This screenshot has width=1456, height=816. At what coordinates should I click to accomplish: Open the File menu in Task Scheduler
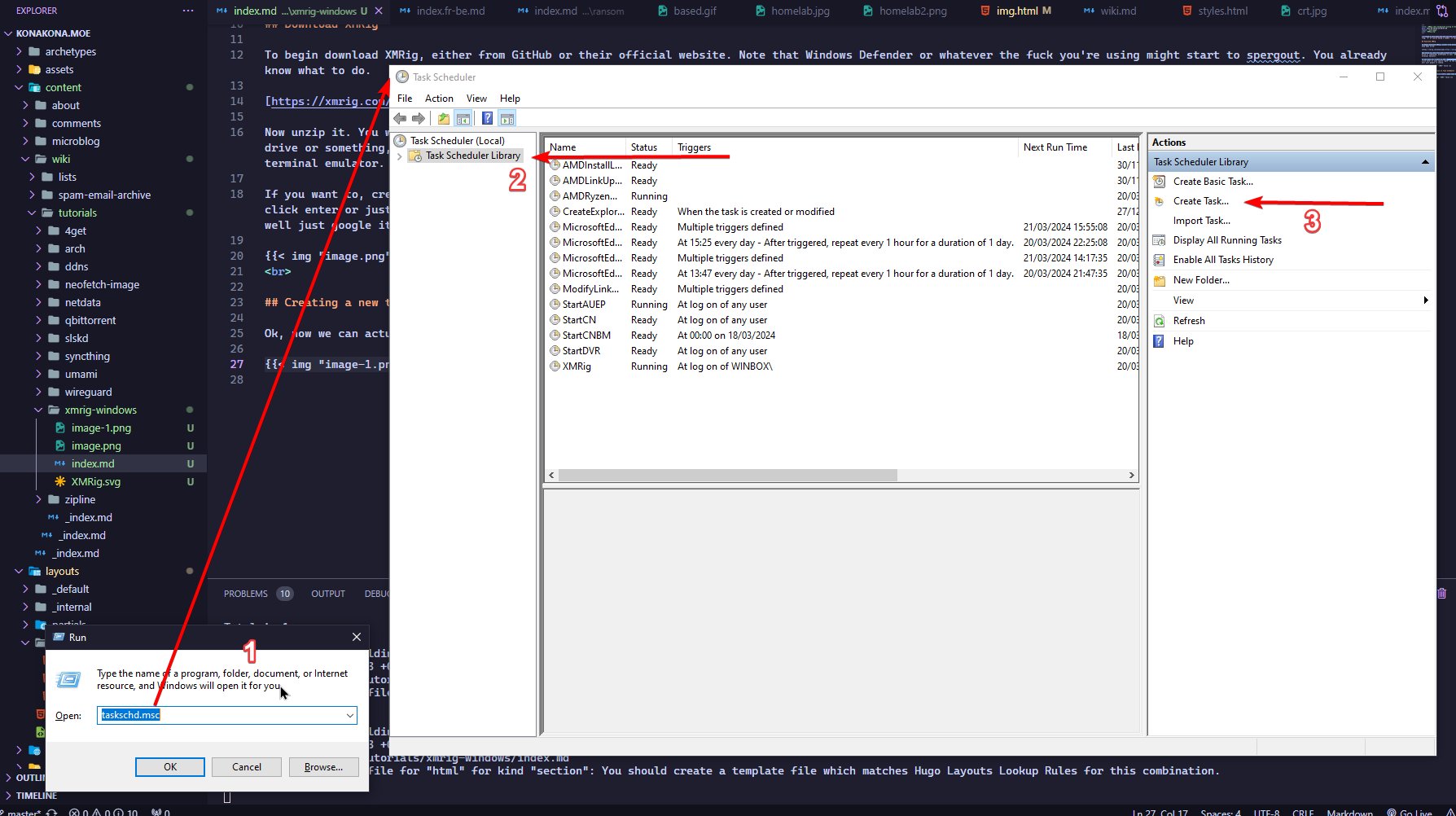(x=405, y=99)
